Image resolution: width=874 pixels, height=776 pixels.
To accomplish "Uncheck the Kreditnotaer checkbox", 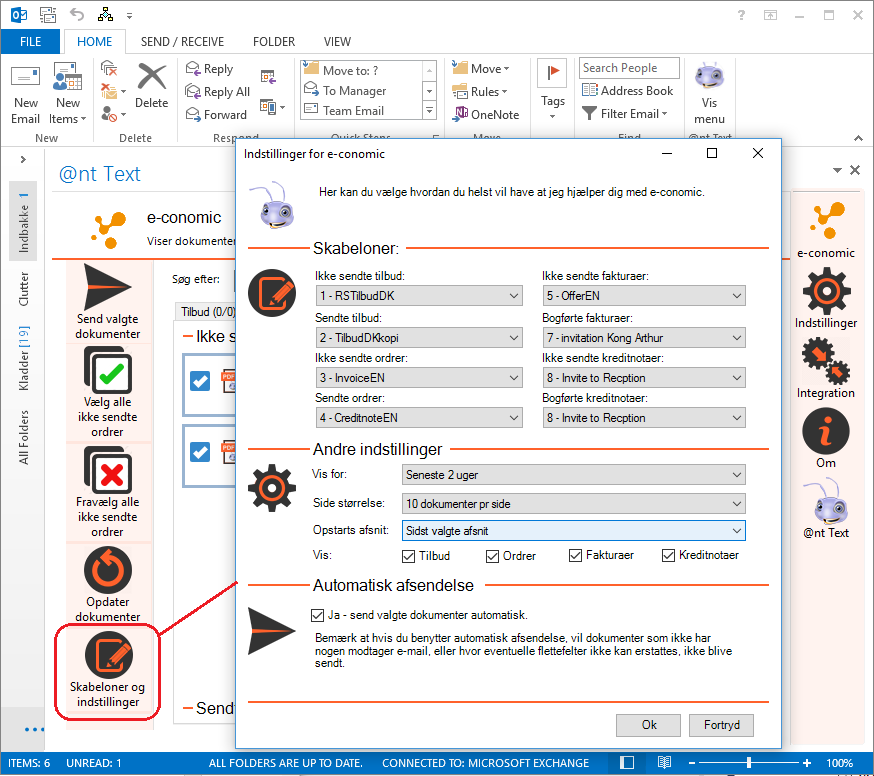I will click(668, 555).
